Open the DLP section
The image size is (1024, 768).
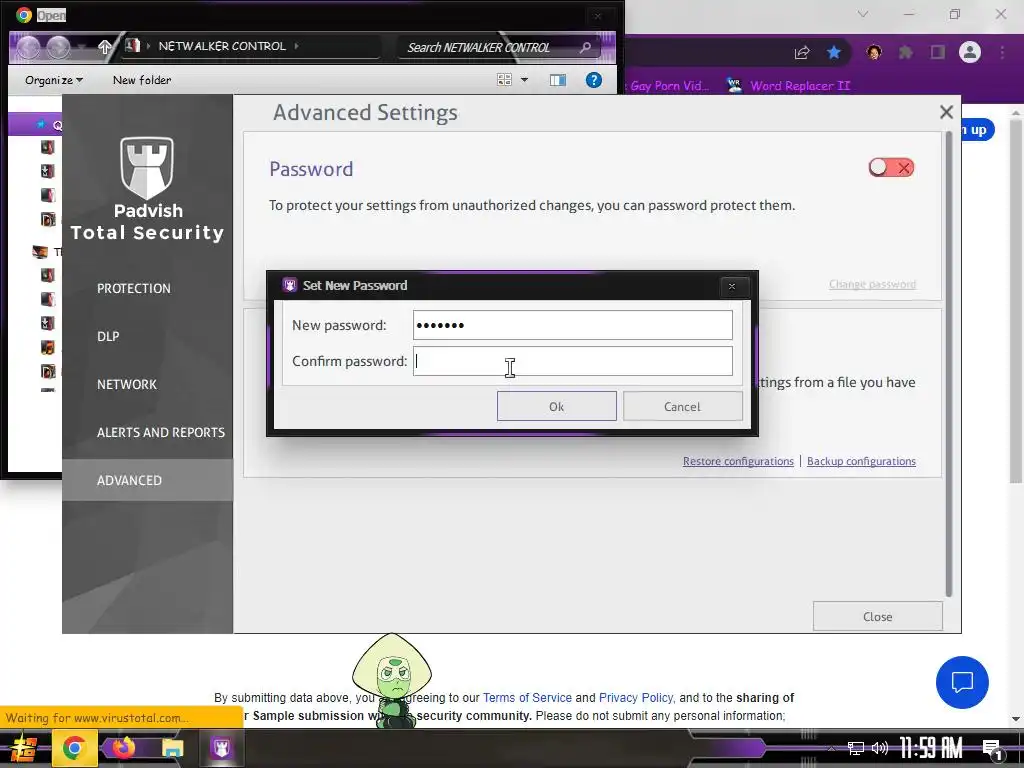coord(108,336)
